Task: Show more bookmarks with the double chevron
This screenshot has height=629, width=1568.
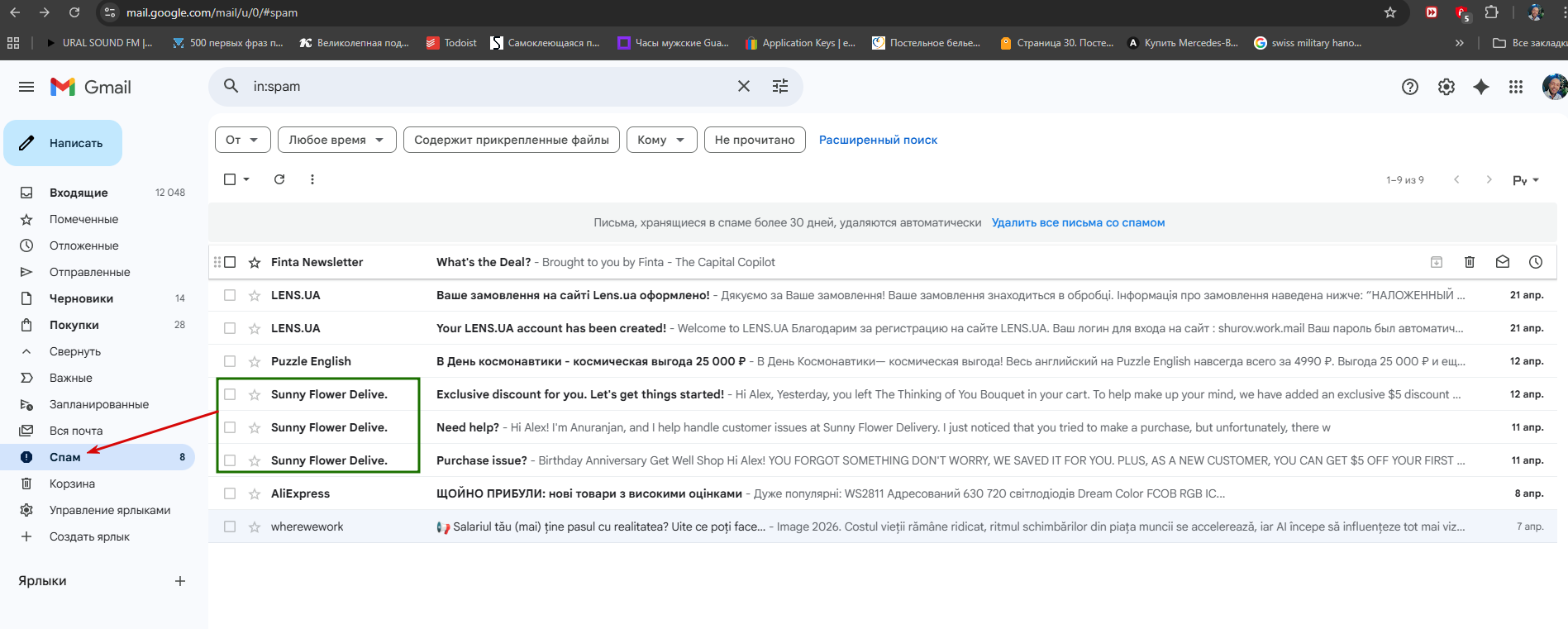Action: pos(1460,43)
